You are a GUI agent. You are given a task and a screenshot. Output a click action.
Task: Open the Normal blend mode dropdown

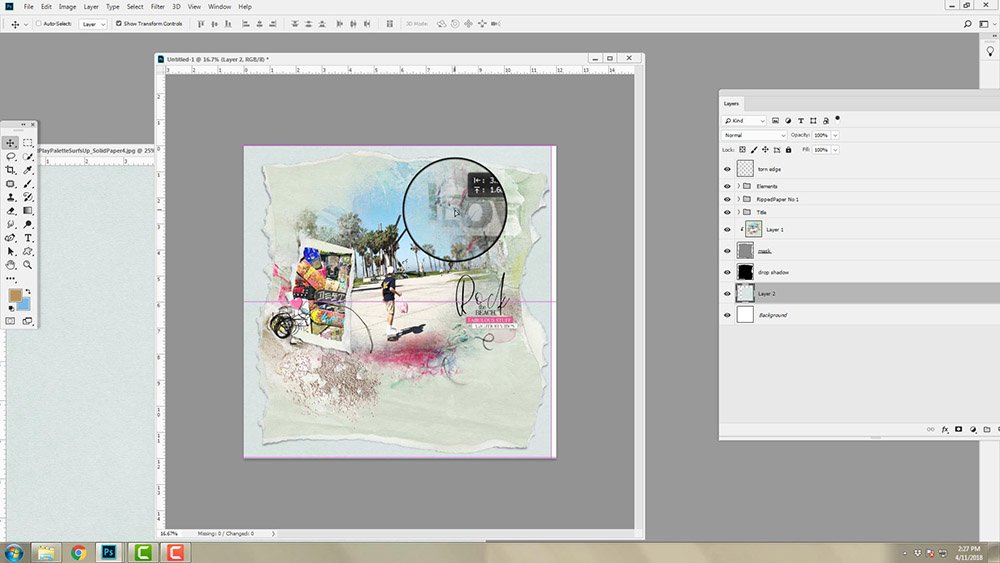[754, 135]
